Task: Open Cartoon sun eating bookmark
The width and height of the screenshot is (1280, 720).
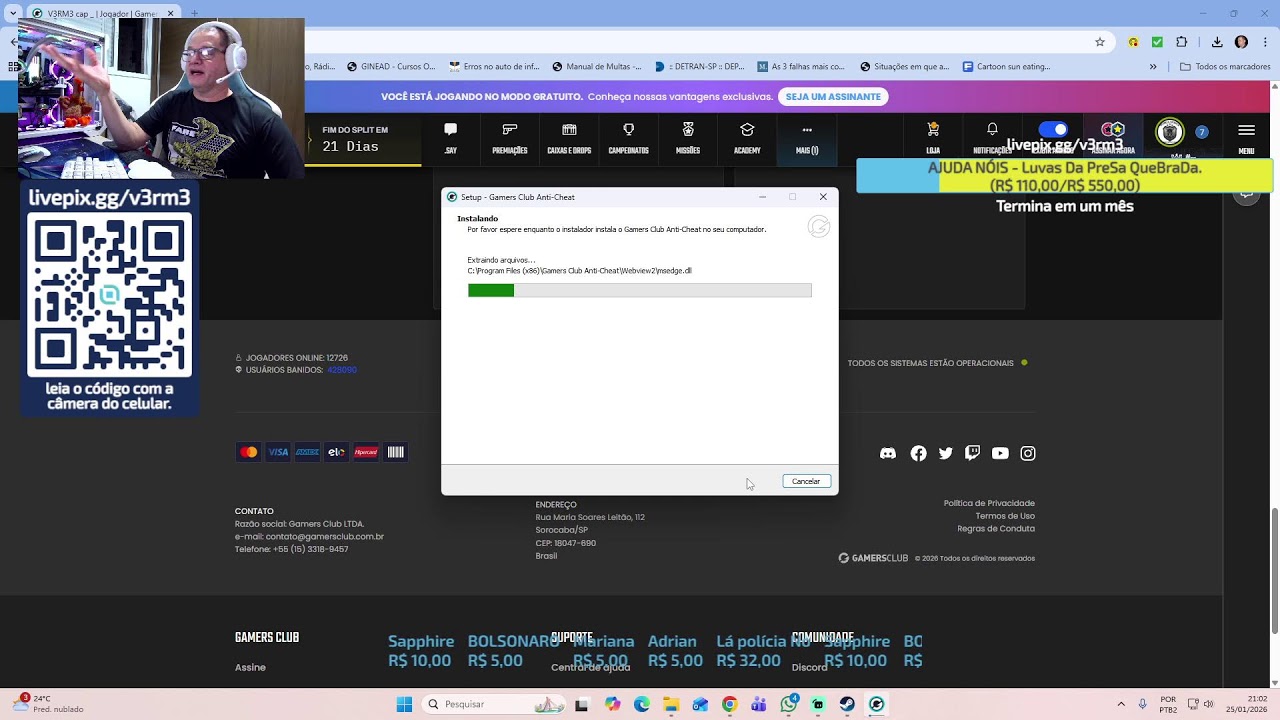Action: pyautogui.click(x=1006, y=67)
